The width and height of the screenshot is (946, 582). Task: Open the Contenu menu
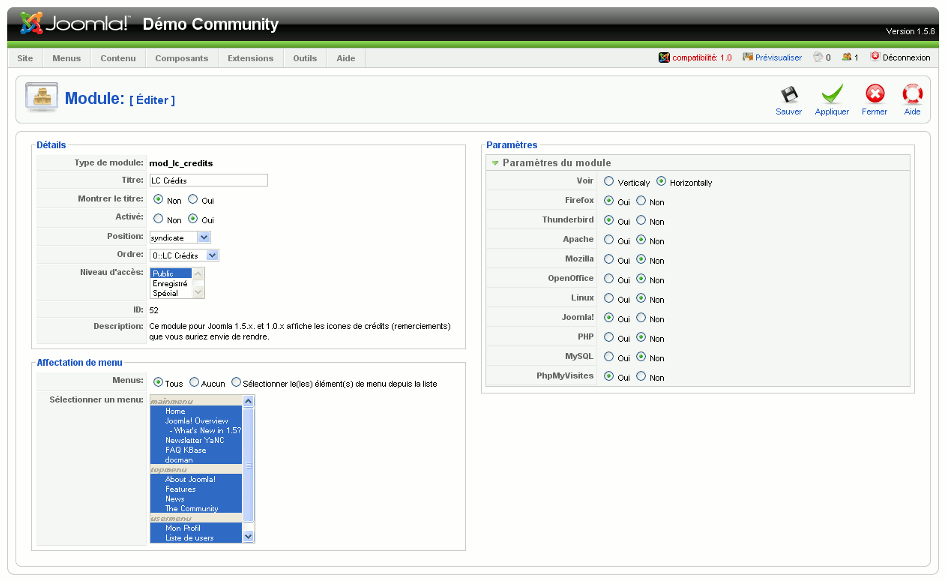coord(118,58)
